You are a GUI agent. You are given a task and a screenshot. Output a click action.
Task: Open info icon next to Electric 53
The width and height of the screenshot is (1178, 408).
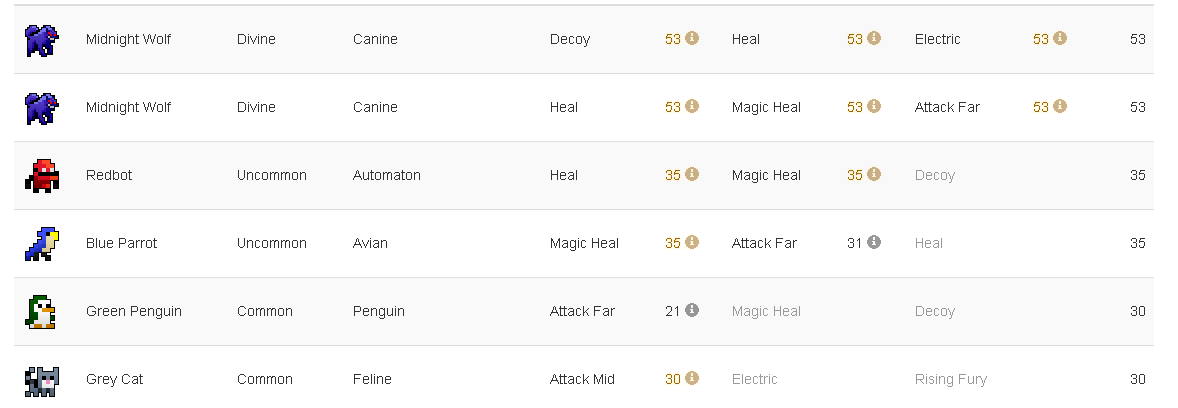(1059, 38)
